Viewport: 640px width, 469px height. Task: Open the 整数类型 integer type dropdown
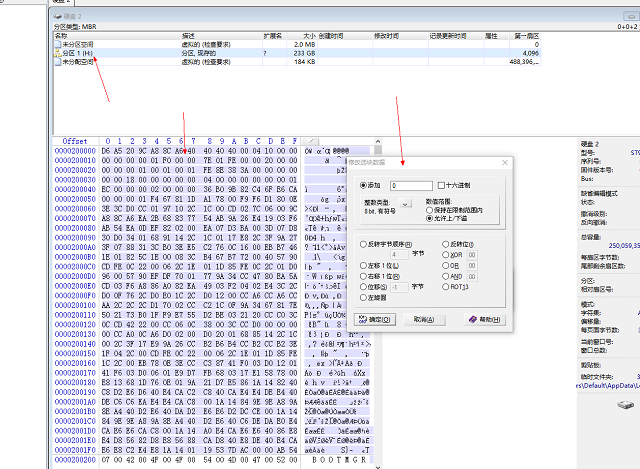point(405,203)
